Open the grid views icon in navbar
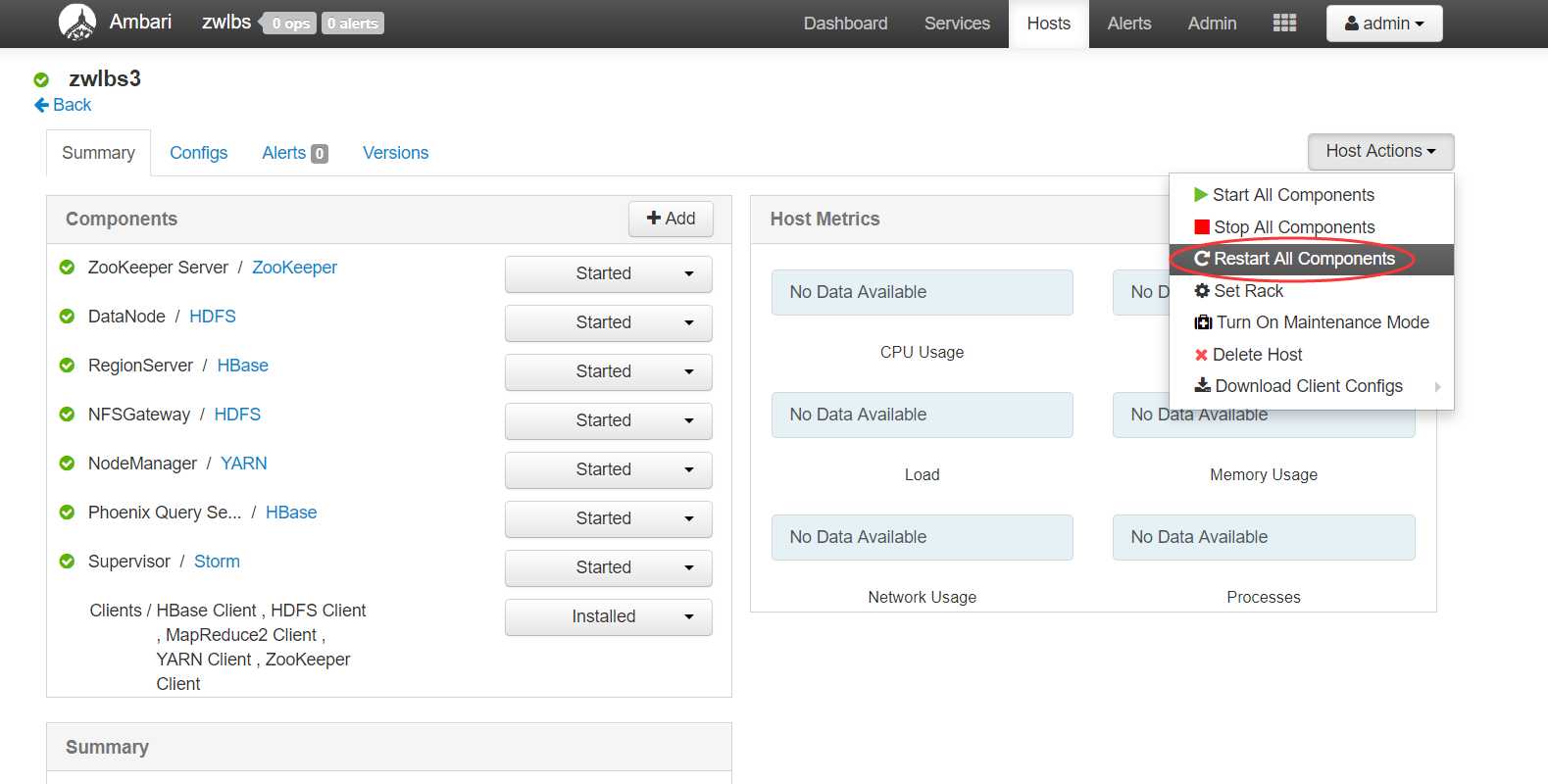The width and height of the screenshot is (1548, 784). 1284,23
